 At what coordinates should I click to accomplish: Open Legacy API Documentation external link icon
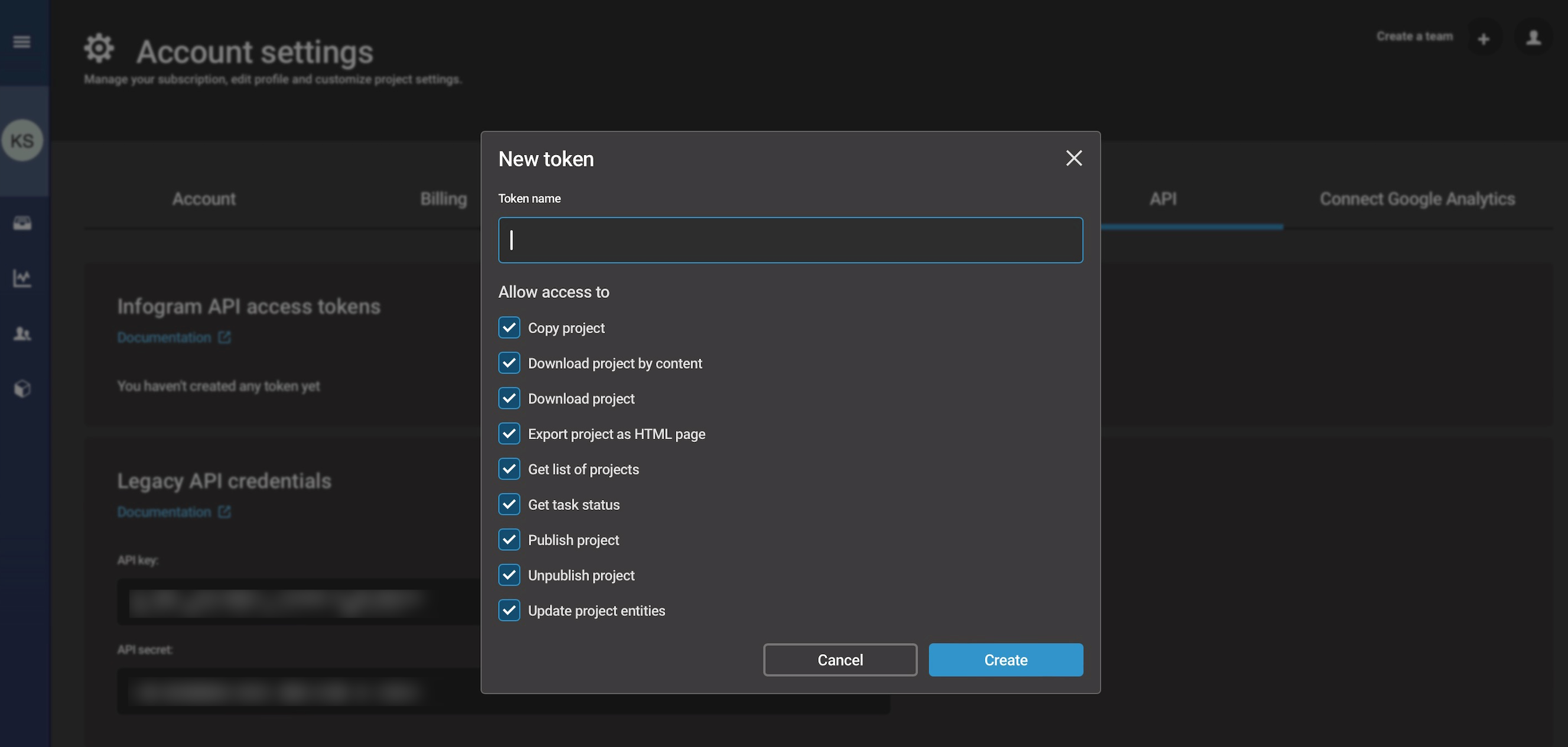pos(225,512)
